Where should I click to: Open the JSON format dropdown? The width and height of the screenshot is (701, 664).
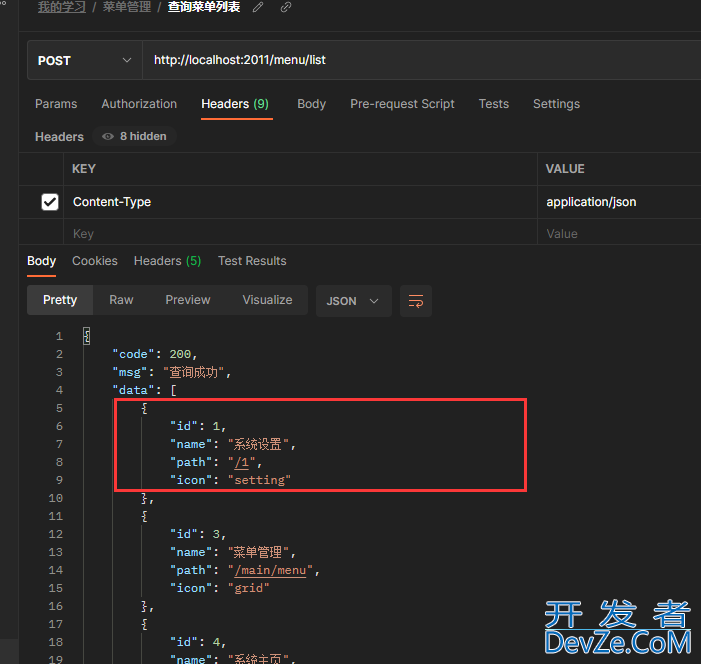tap(354, 301)
